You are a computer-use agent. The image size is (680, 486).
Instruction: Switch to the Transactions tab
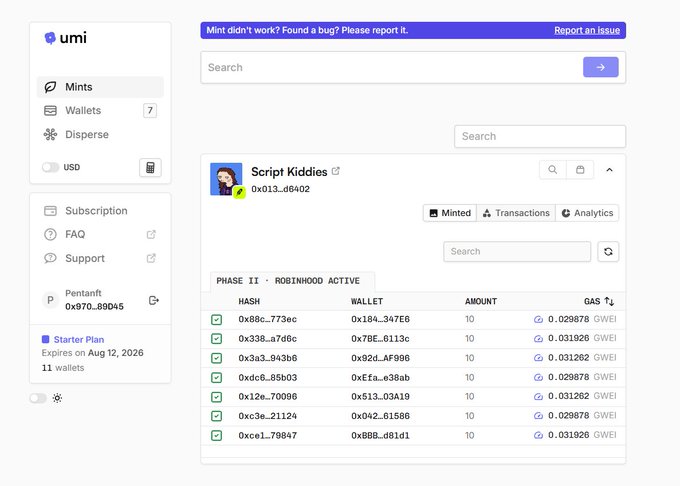pyautogui.click(x=516, y=213)
